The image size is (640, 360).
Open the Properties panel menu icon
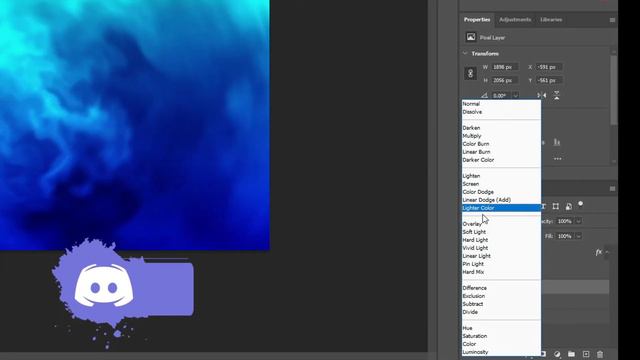tap(612, 20)
